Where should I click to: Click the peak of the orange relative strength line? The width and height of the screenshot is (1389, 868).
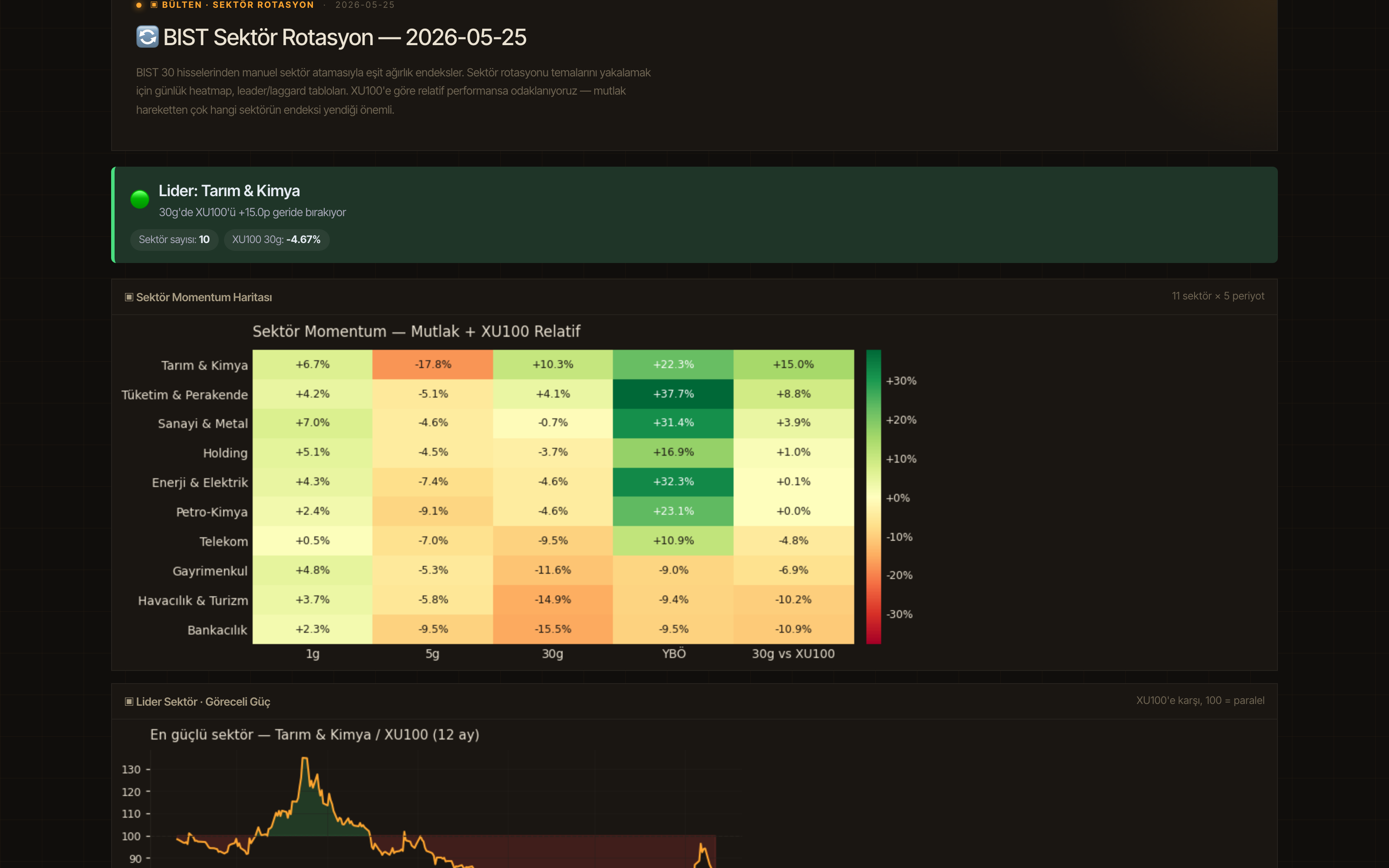point(305,758)
